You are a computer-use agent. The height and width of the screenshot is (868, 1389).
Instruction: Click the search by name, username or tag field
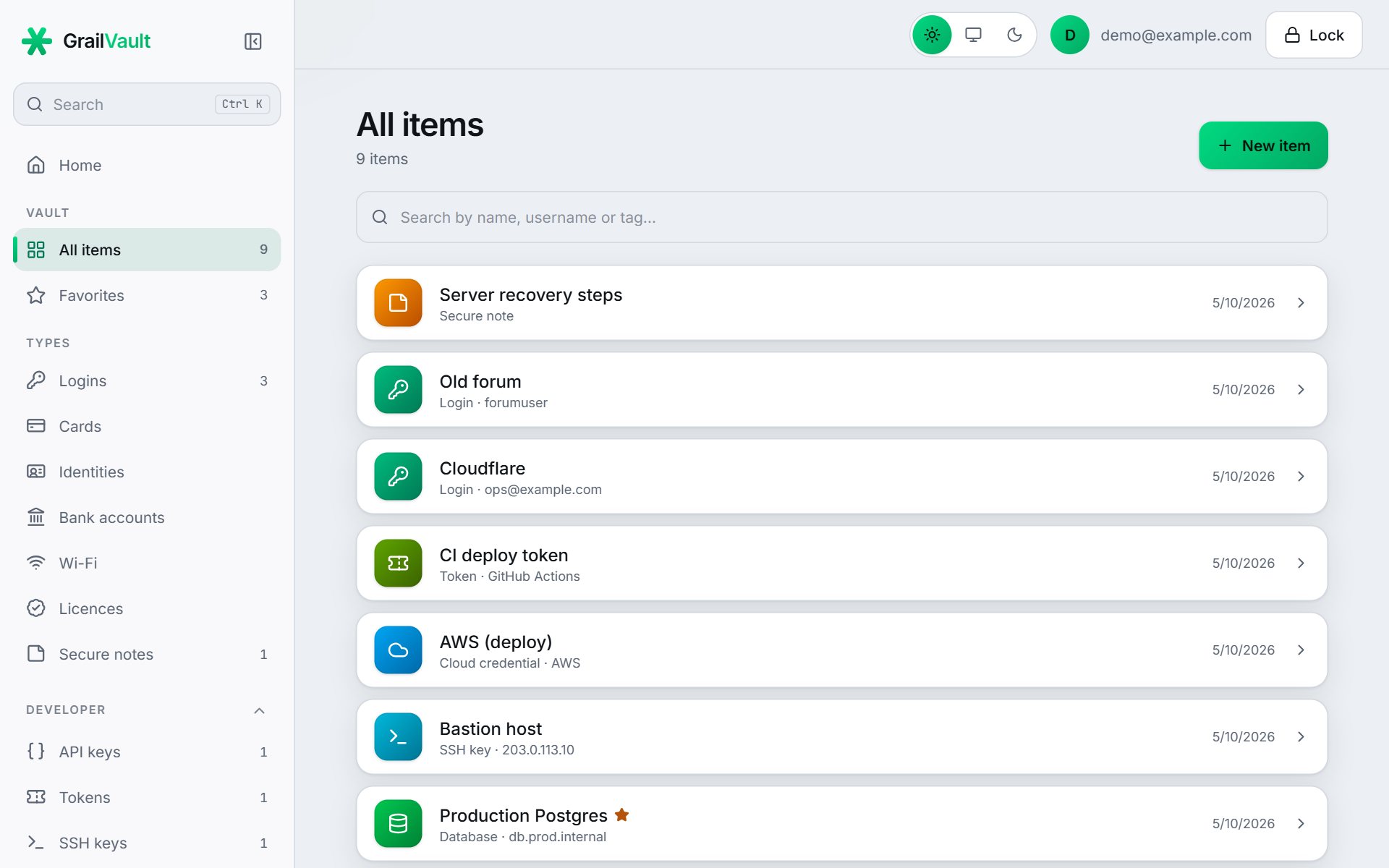[x=841, y=217]
